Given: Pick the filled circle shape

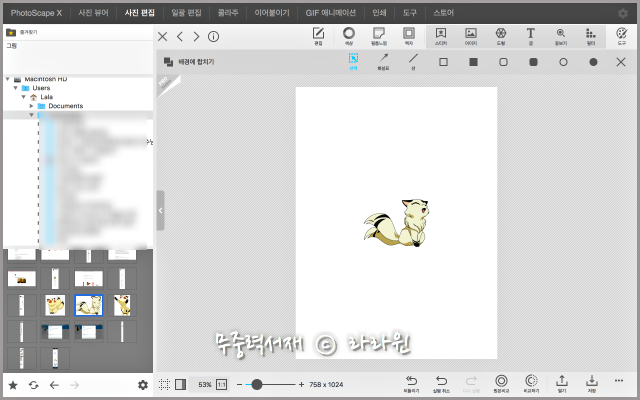Looking at the screenshot, I should (x=593, y=62).
